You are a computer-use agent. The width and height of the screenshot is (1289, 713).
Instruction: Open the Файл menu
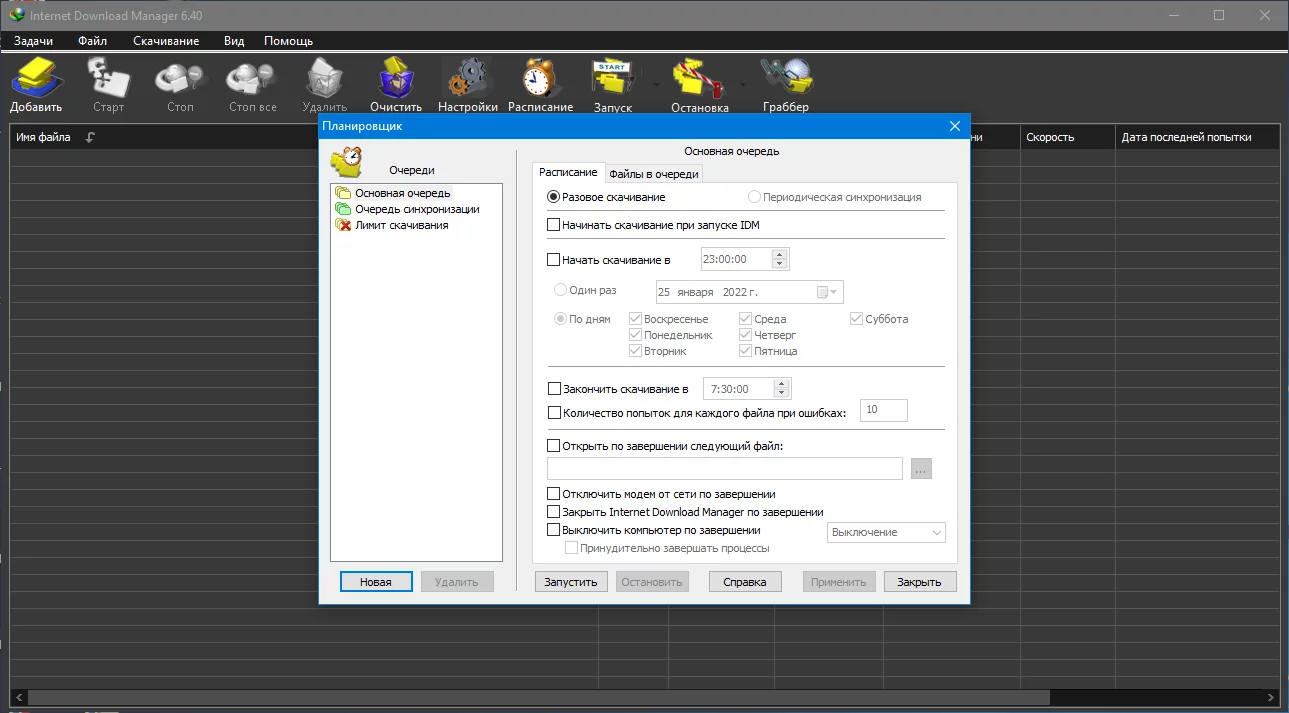point(93,41)
